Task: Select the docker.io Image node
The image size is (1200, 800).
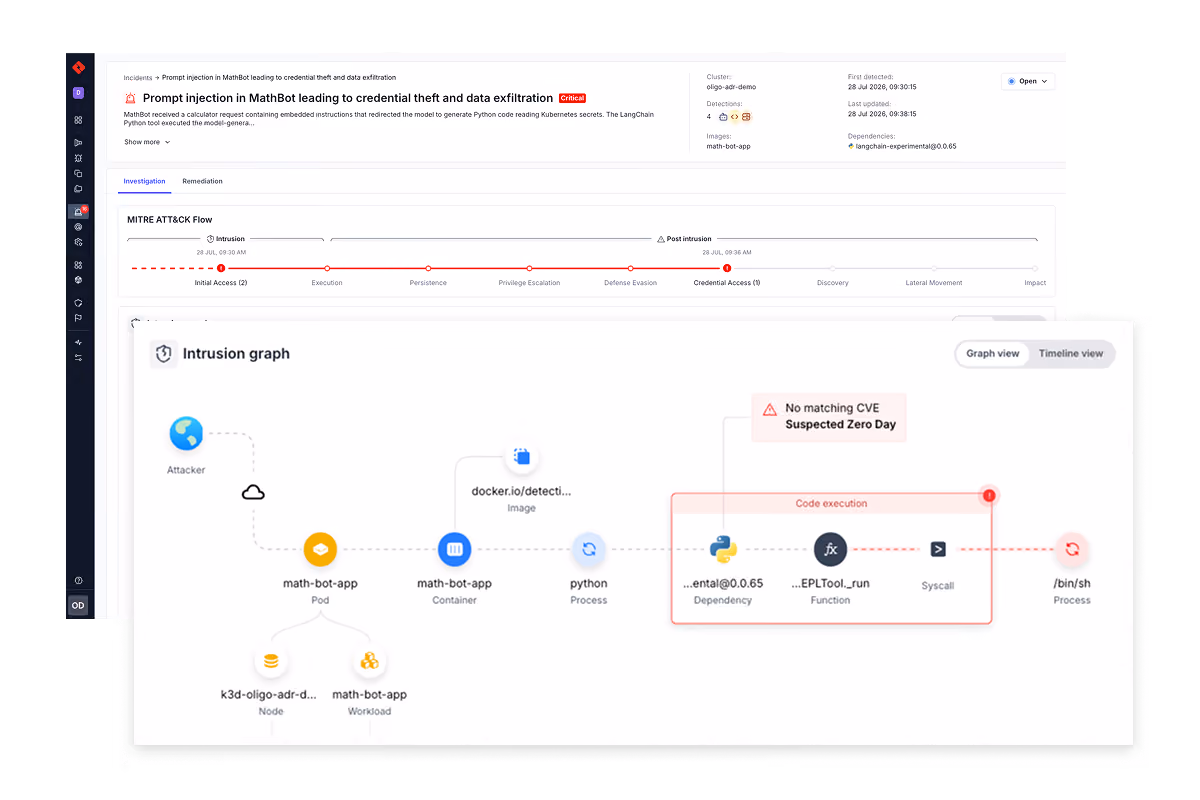Action: tap(521, 458)
